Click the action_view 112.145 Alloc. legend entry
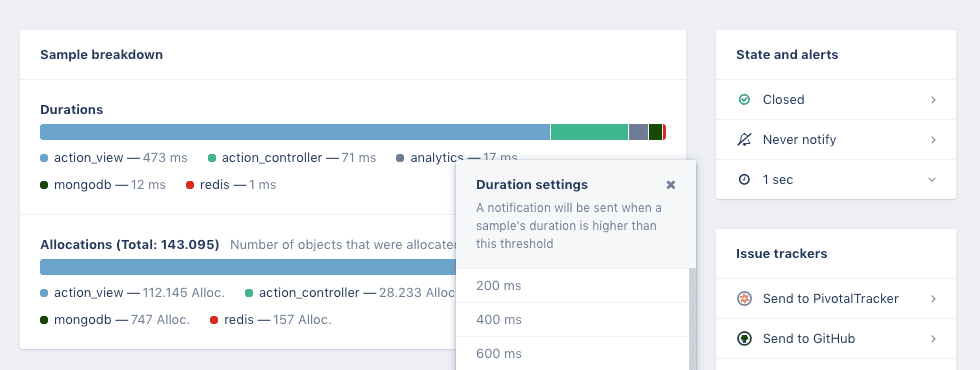This screenshot has width=980, height=370. 132,292
